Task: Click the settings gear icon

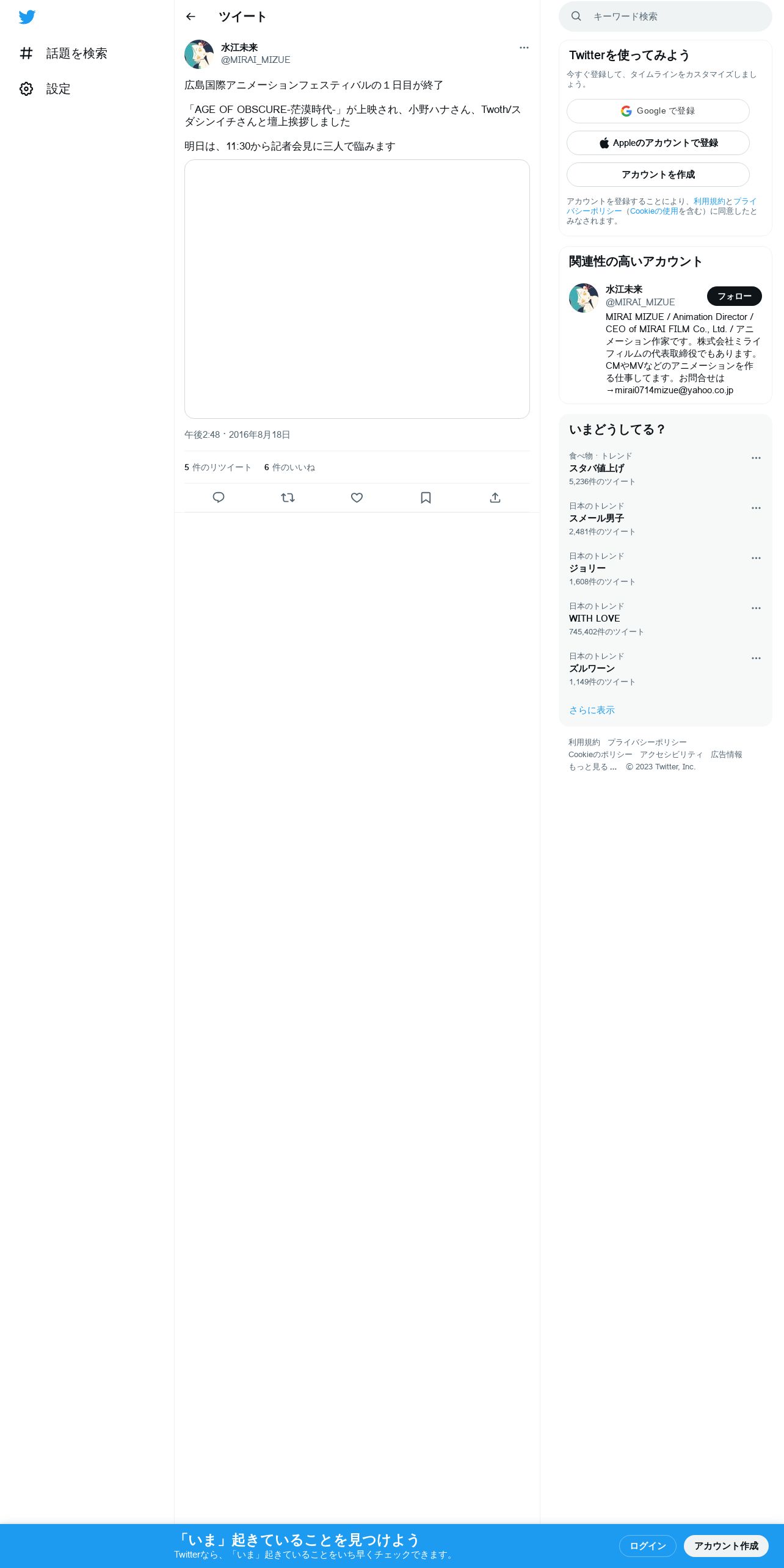Action: coord(26,89)
